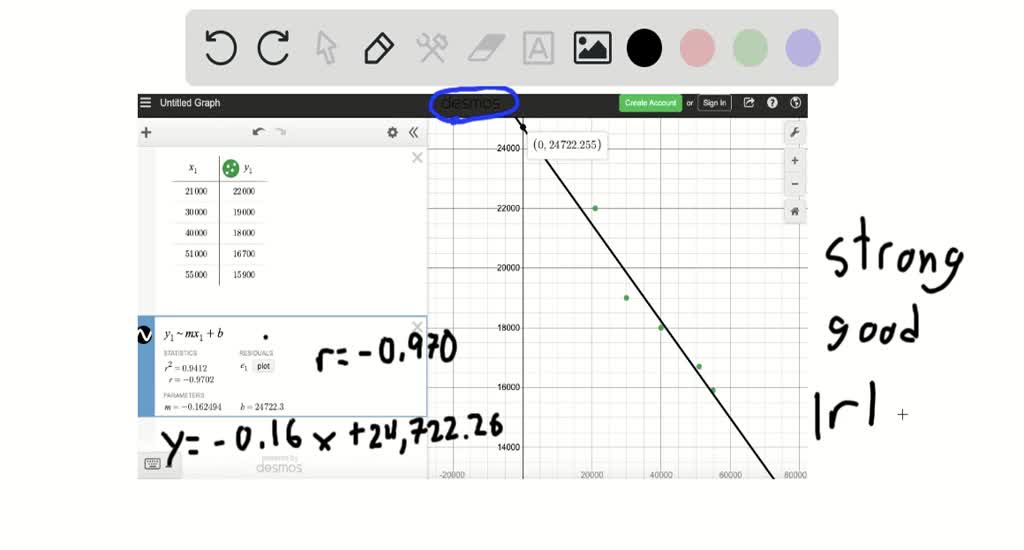Delete the data table with its X
1024x550 pixels.
tap(417, 157)
